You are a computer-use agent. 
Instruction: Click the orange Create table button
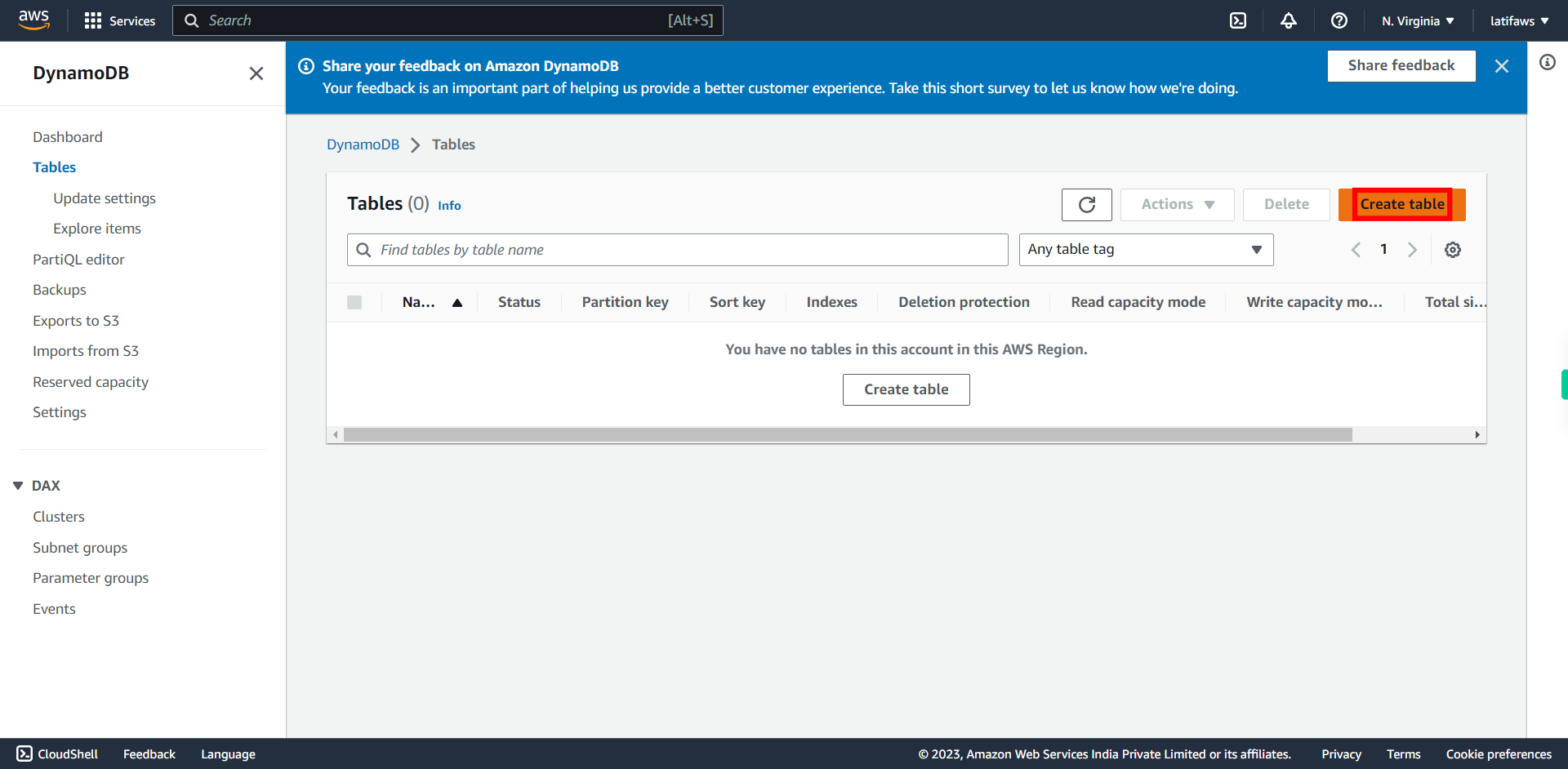(x=1401, y=204)
